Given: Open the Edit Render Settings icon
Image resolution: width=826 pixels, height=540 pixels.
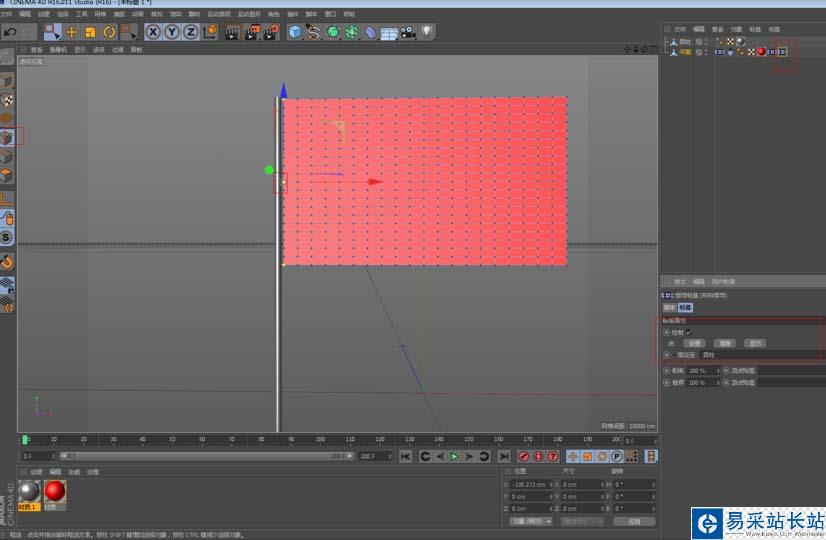Looking at the screenshot, I should coord(271,32).
